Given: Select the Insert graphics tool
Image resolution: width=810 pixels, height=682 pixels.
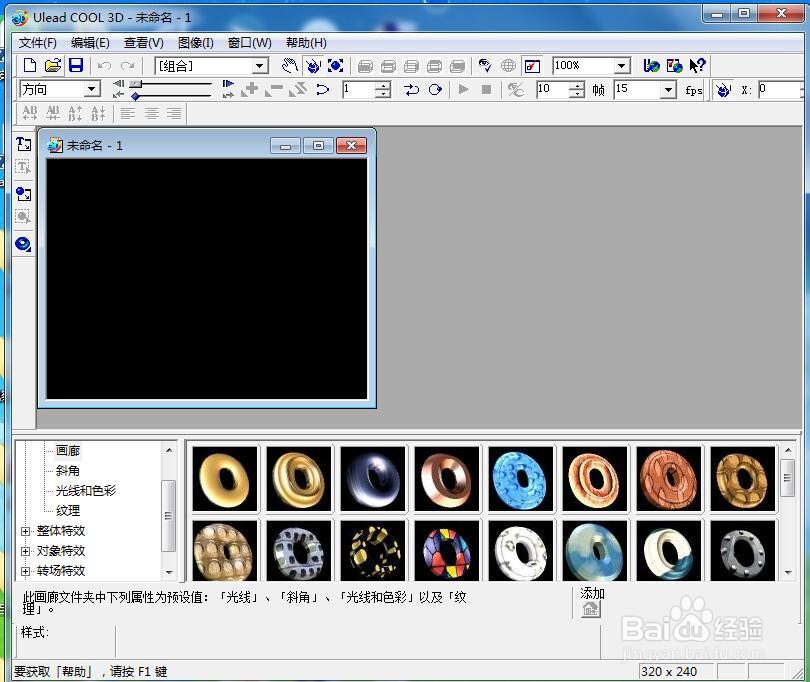Looking at the screenshot, I should 23,194.
